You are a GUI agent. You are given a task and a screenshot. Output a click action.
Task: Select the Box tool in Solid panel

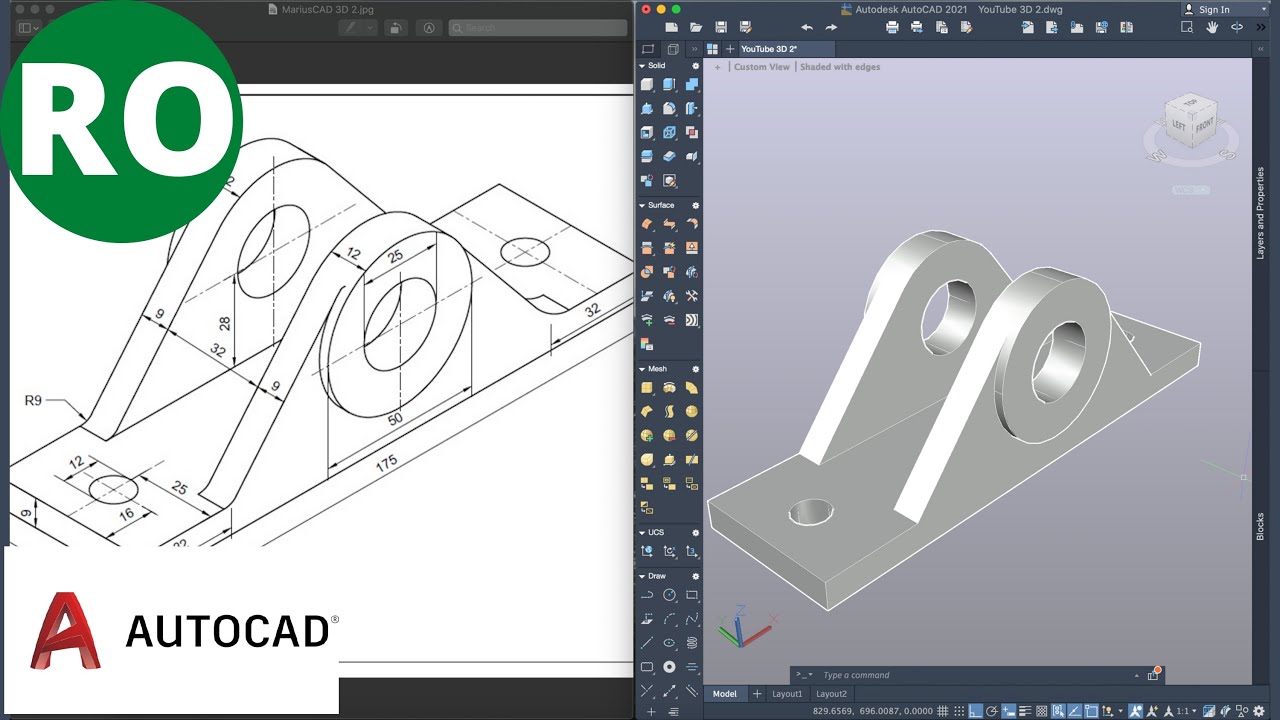pyautogui.click(x=647, y=85)
